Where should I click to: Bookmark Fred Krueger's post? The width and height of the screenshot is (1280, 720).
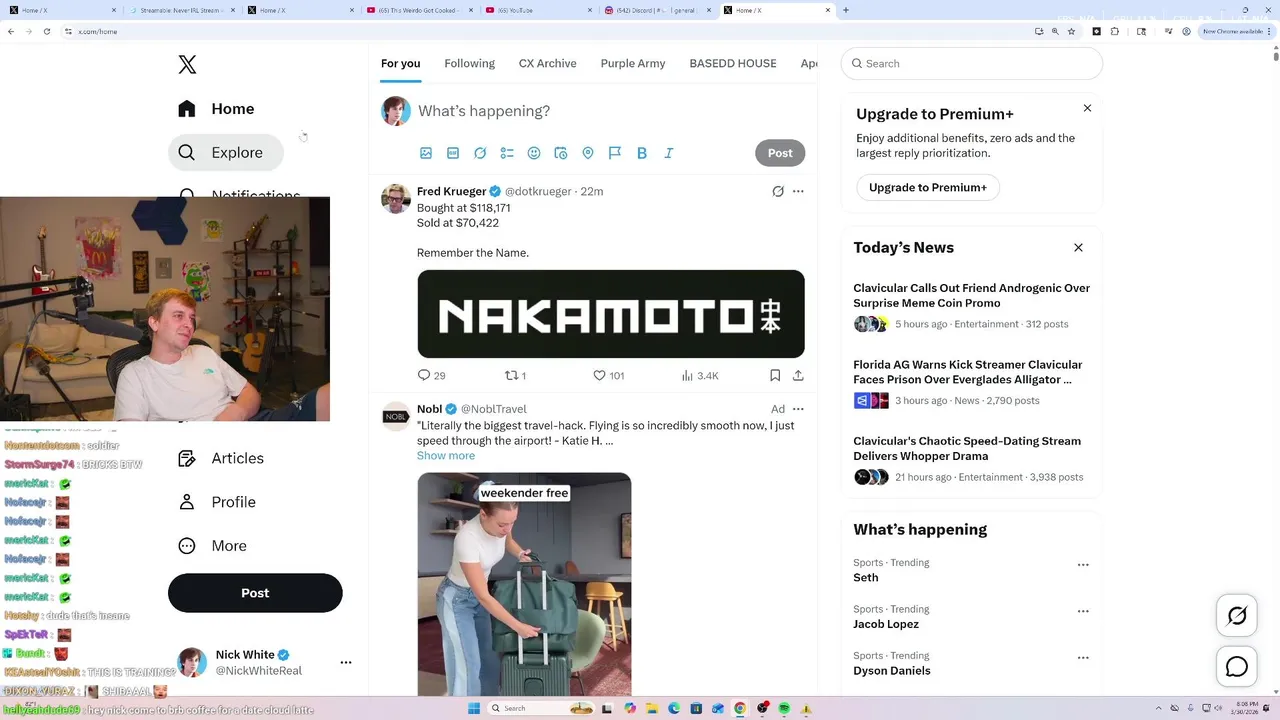(x=775, y=375)
